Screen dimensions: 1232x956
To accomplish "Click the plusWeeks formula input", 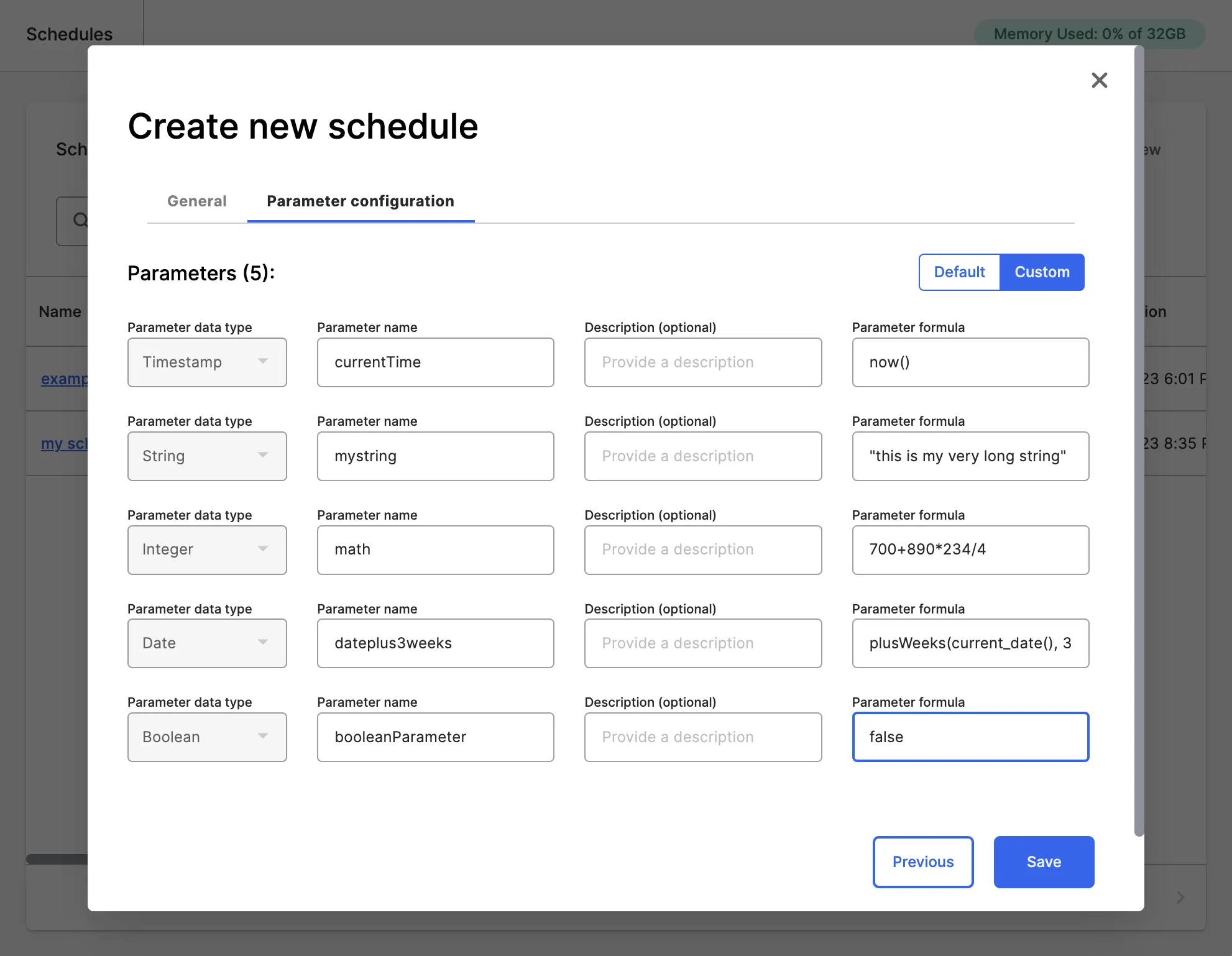I will pos(970,643).
